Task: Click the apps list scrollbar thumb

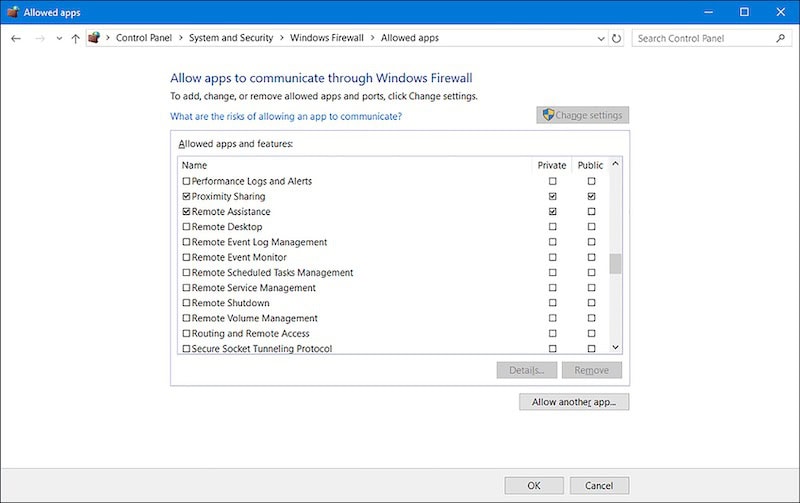Action: pos(615,264)
